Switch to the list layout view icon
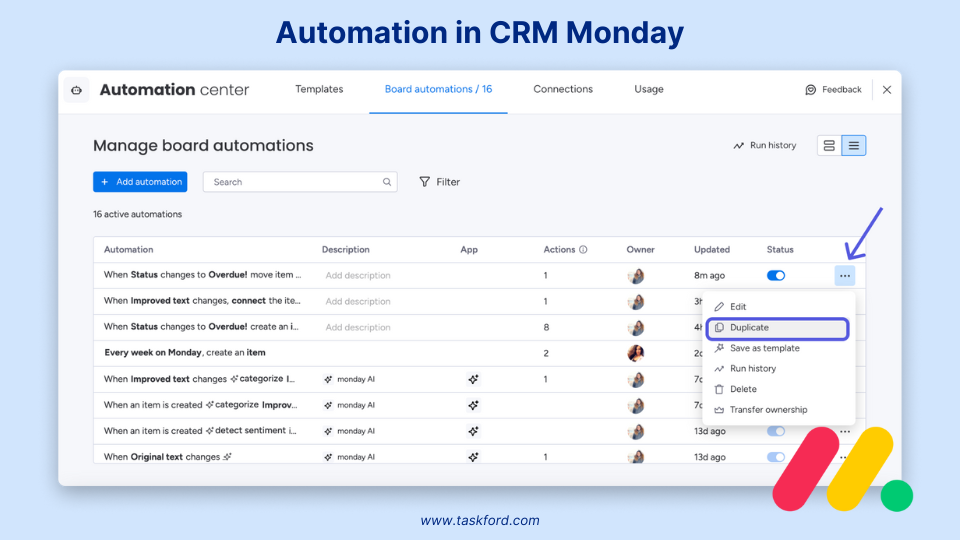Image resolution: width=960 pixels, height=540 pixels. point(854,146)
